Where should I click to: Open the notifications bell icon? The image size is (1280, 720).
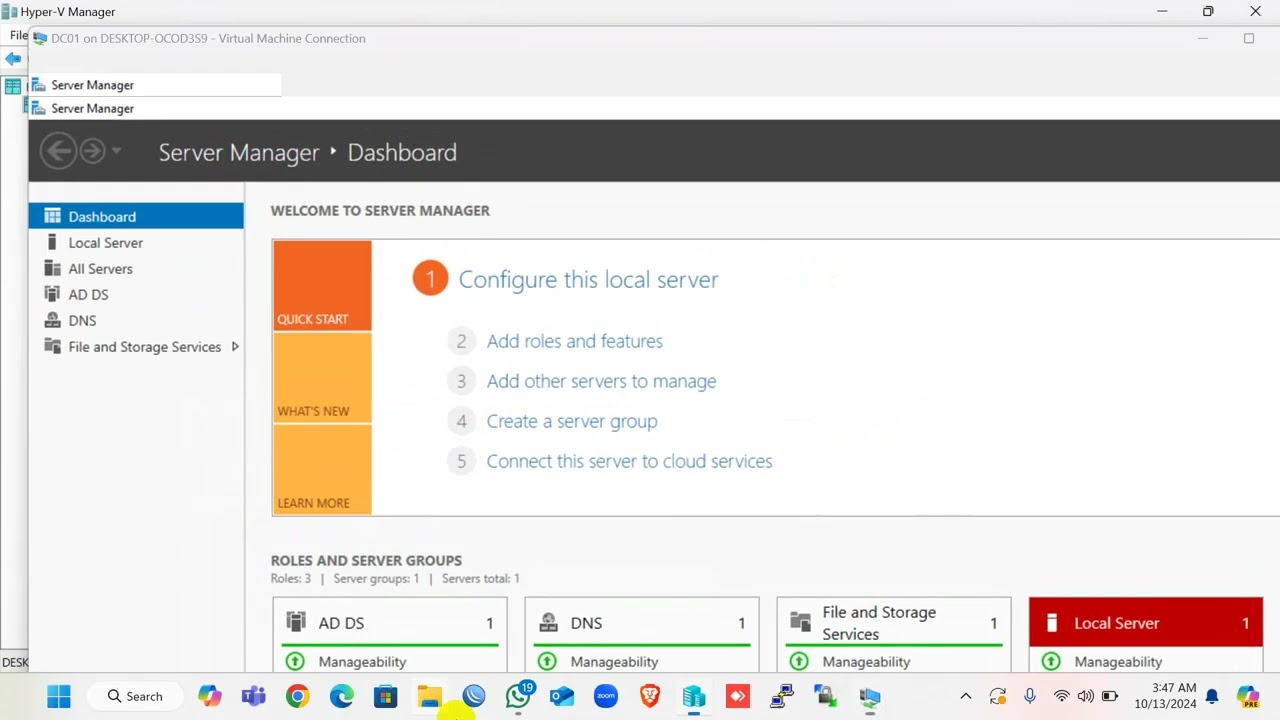1212,696
